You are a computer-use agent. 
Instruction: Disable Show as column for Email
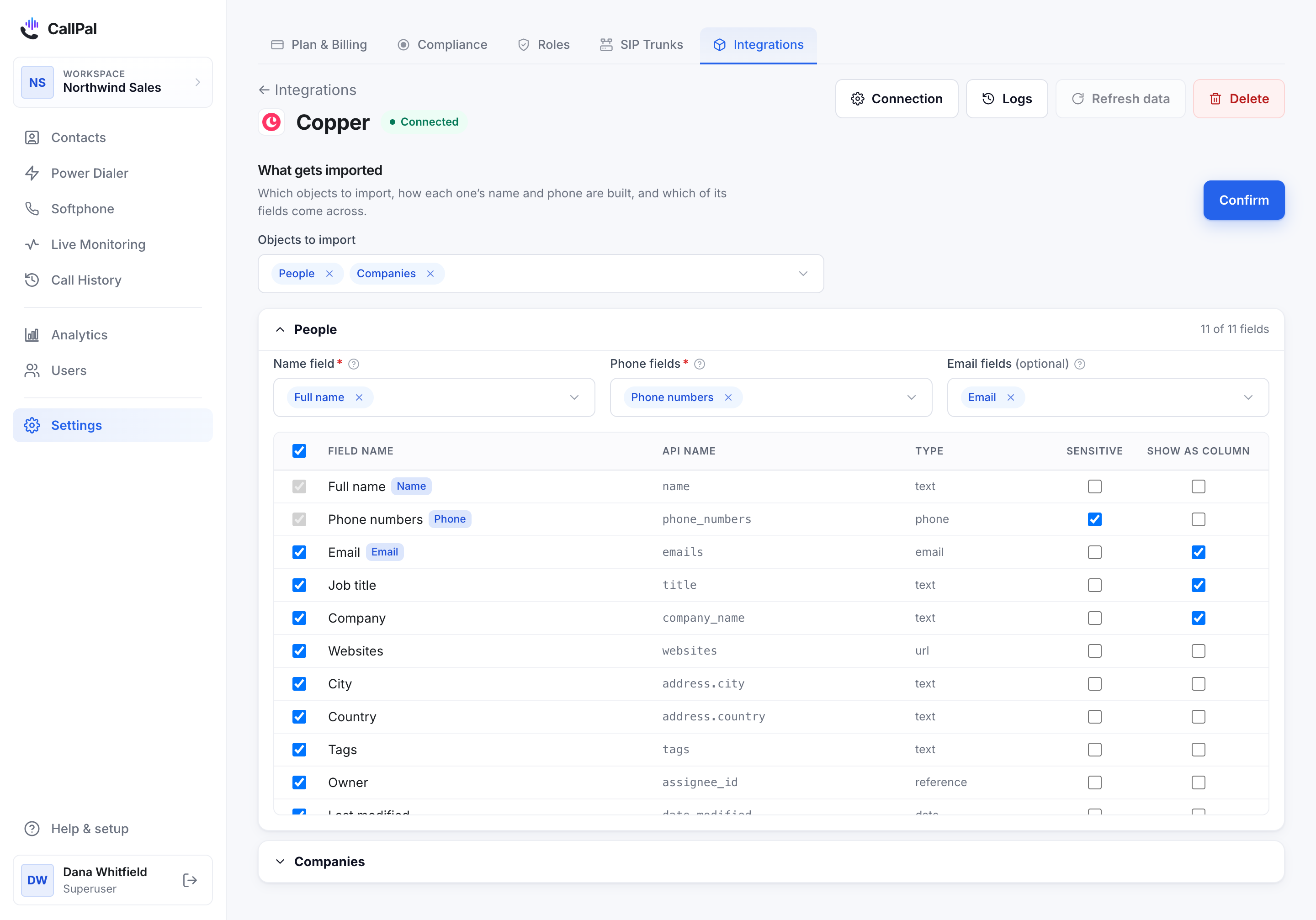[x=1199, y=552]
